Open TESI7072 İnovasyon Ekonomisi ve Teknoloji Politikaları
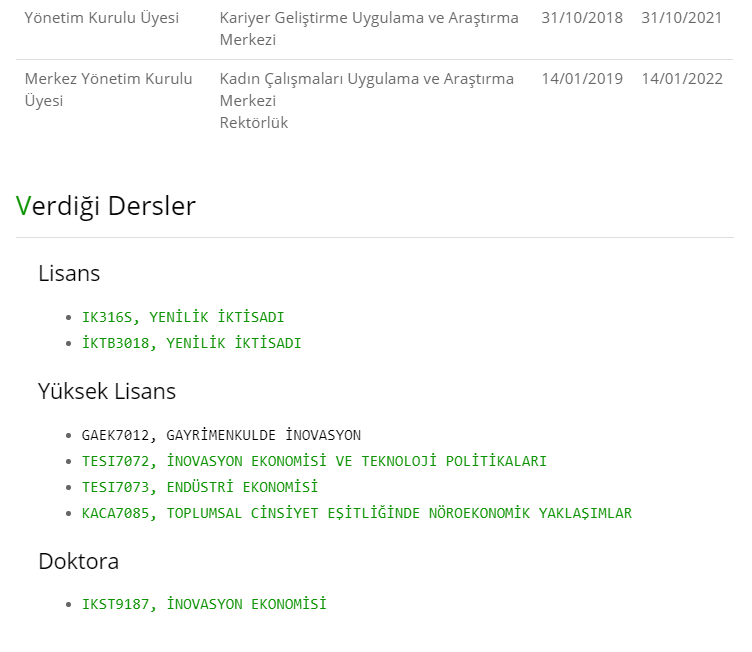Image resolution: width=752 pixels, height=652 pixels. (x=314, y=461)
